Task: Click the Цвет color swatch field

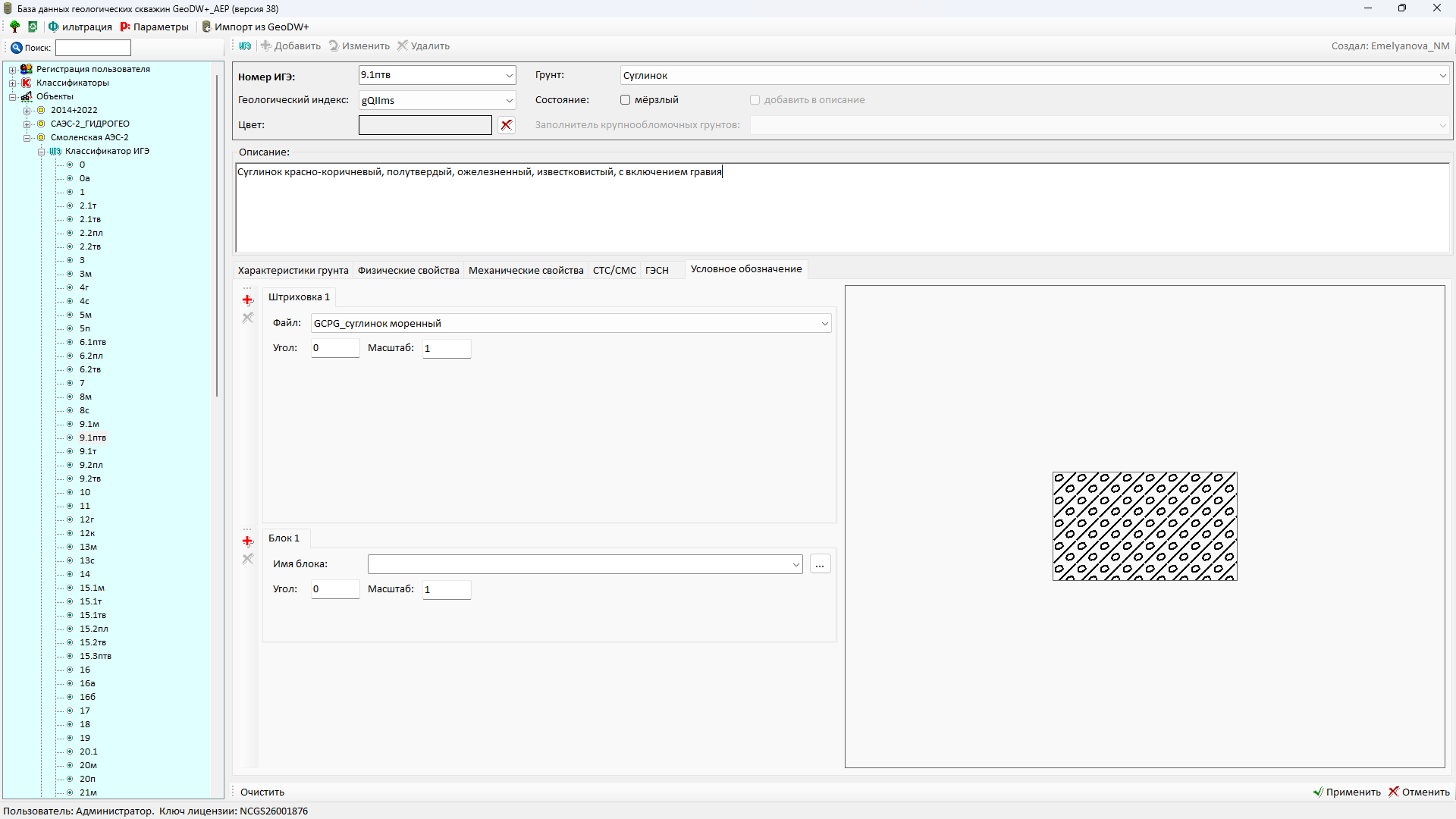Action: (x=425, y=125)
